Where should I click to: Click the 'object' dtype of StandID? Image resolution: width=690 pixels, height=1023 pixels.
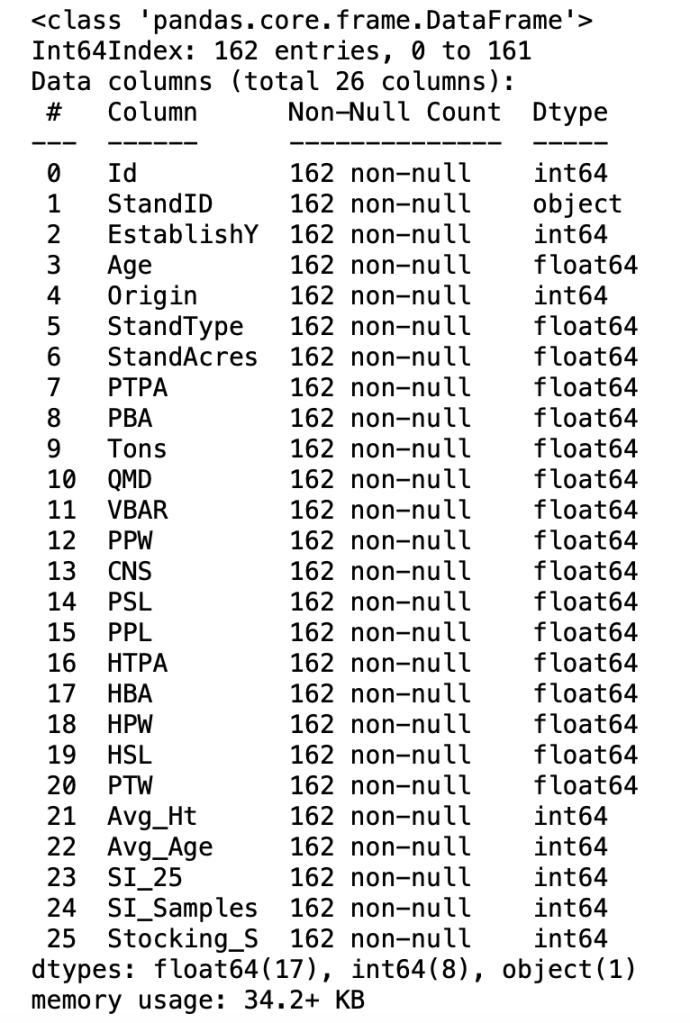578,204
